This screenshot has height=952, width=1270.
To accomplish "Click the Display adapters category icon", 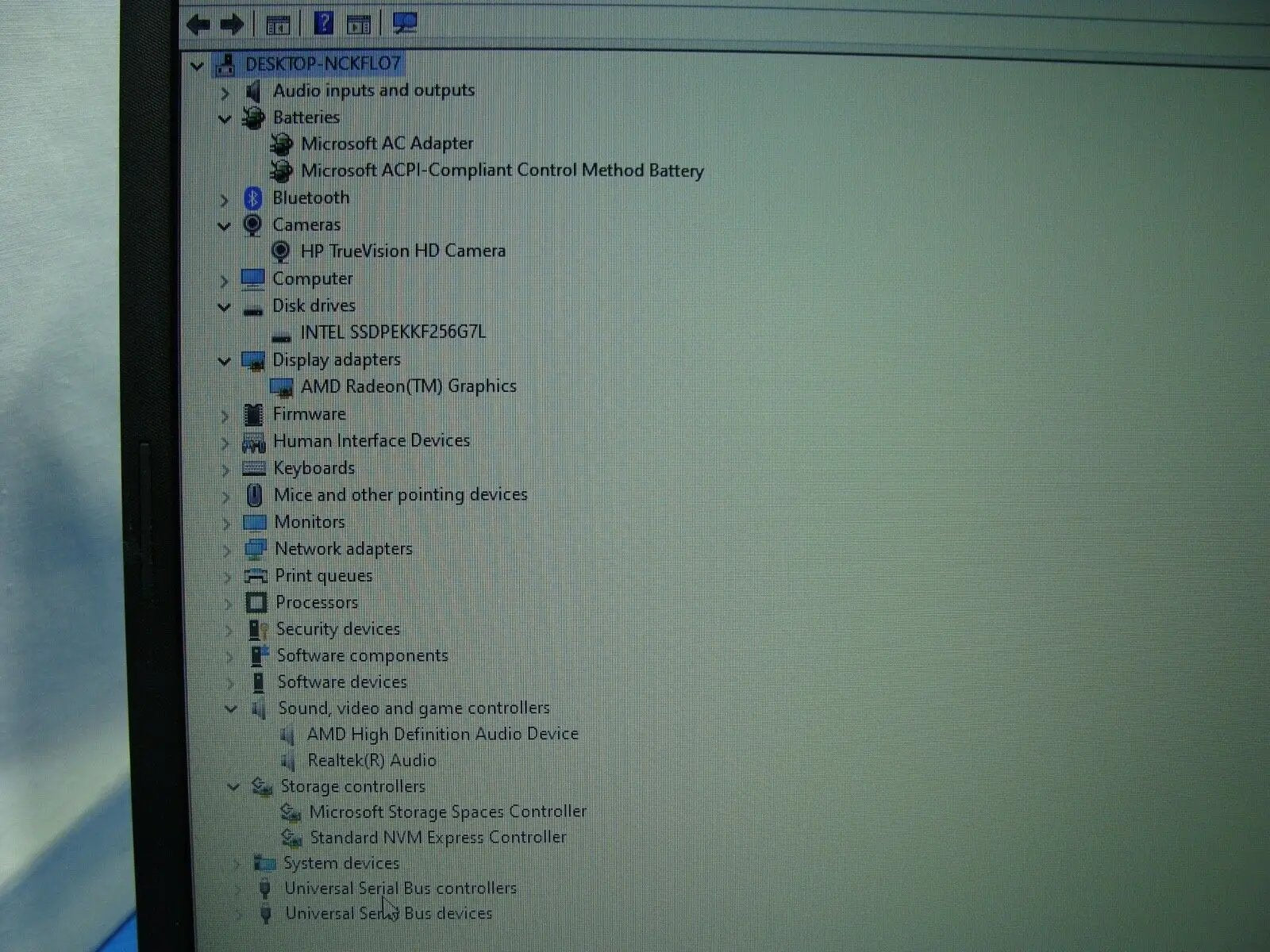I will click(253, 361).
